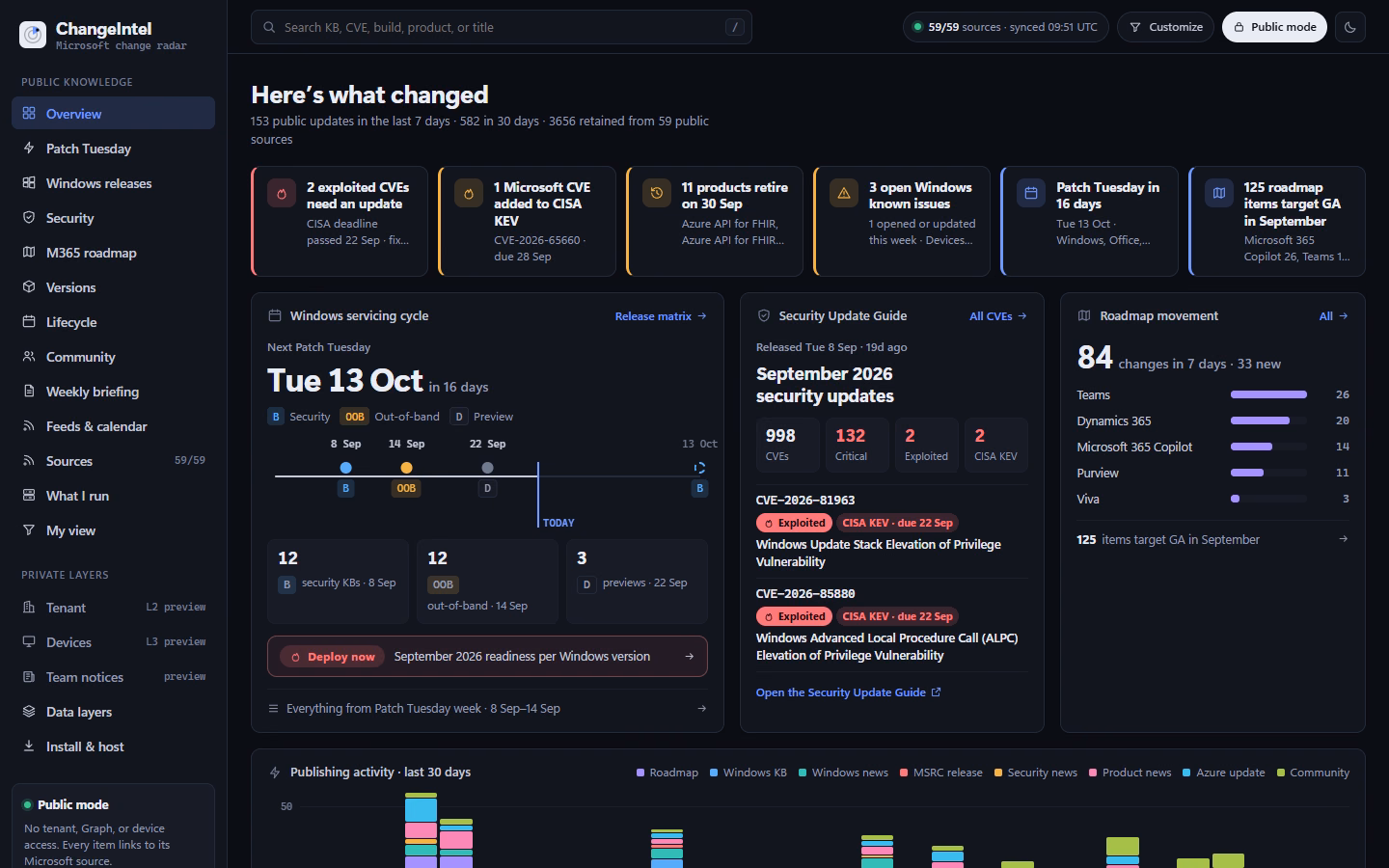Click the What I run server icon
The height and width of the screenshot is (868, 1389).
[x=29, y=496]
